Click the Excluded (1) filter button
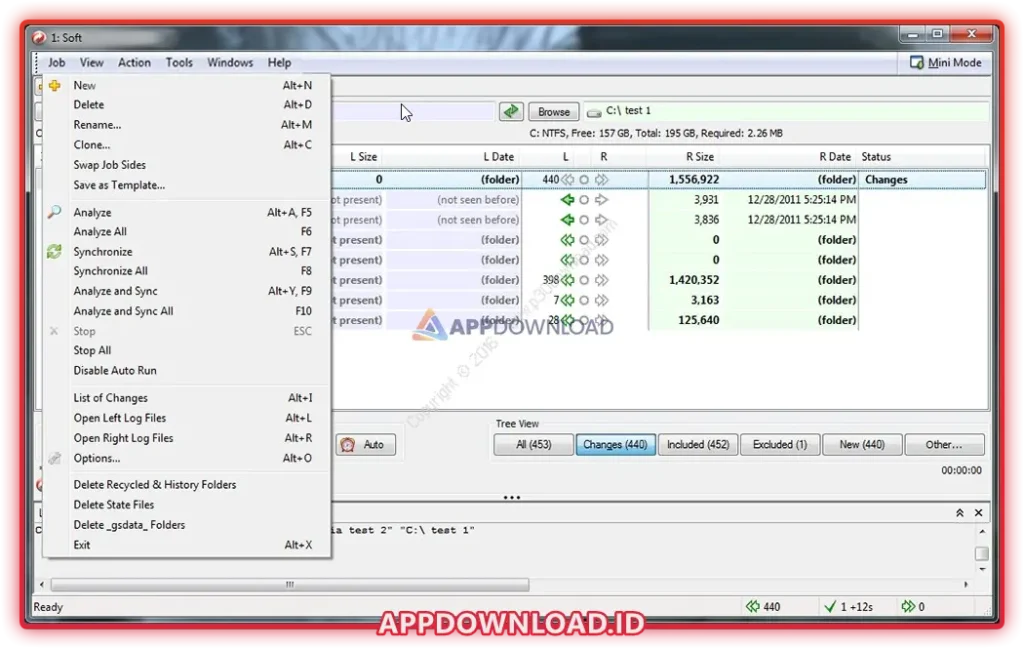 (x=780, y=445)
